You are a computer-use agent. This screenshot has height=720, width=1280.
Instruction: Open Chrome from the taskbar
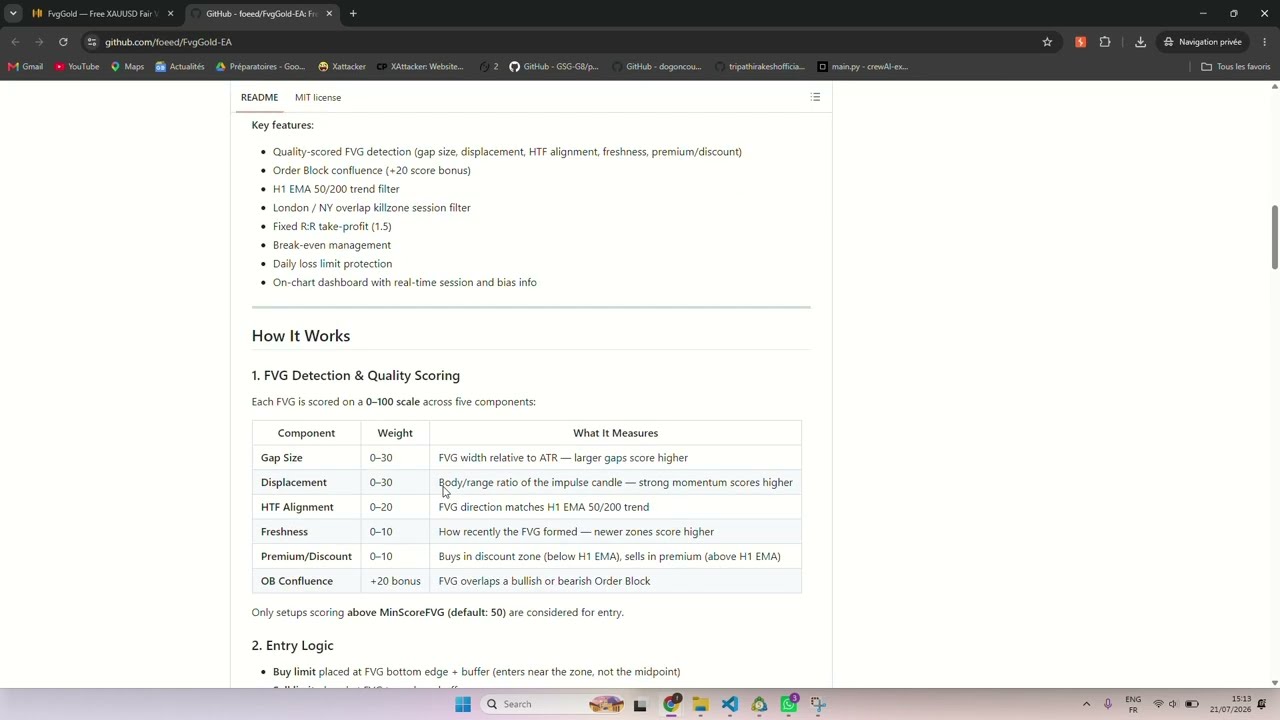click(671, 704)
